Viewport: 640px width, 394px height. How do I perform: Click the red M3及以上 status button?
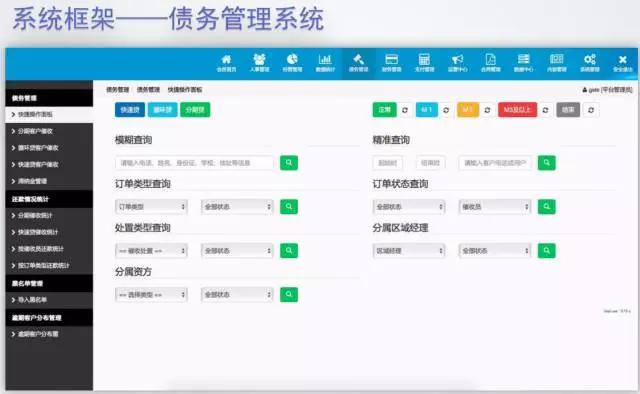[517, 110]
